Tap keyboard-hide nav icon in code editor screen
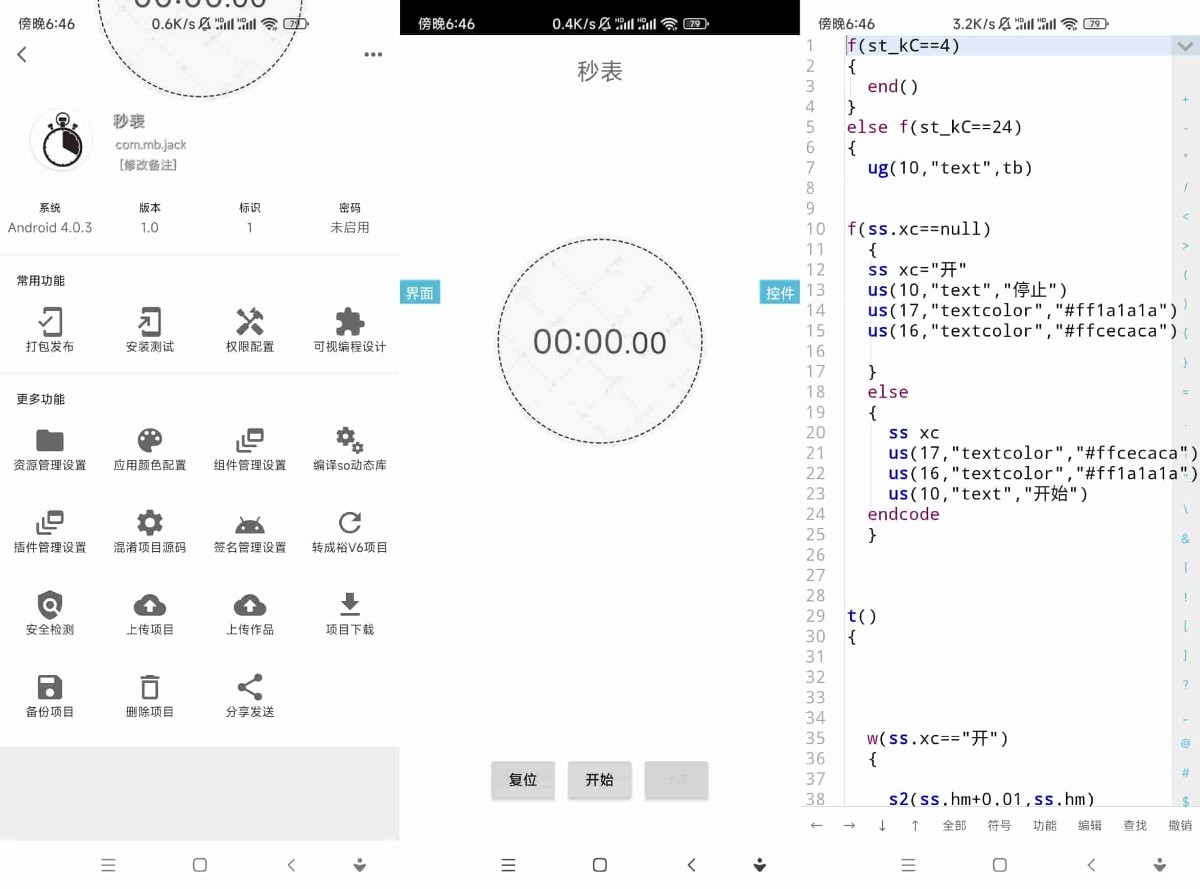The width and height of the screenshot is (1200, 889). pyautogui.click(x=1160, y=865)
